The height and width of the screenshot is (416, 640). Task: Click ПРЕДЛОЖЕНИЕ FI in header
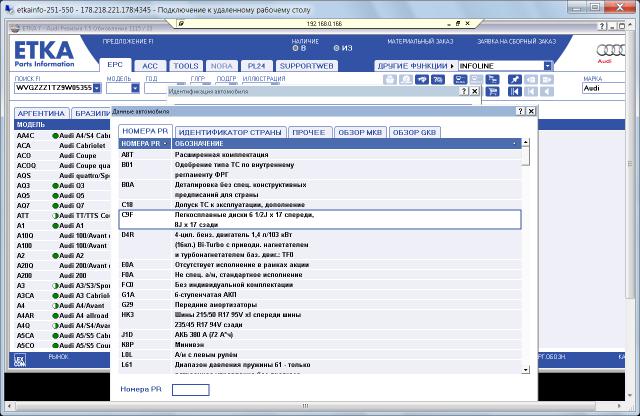(128, 41)
